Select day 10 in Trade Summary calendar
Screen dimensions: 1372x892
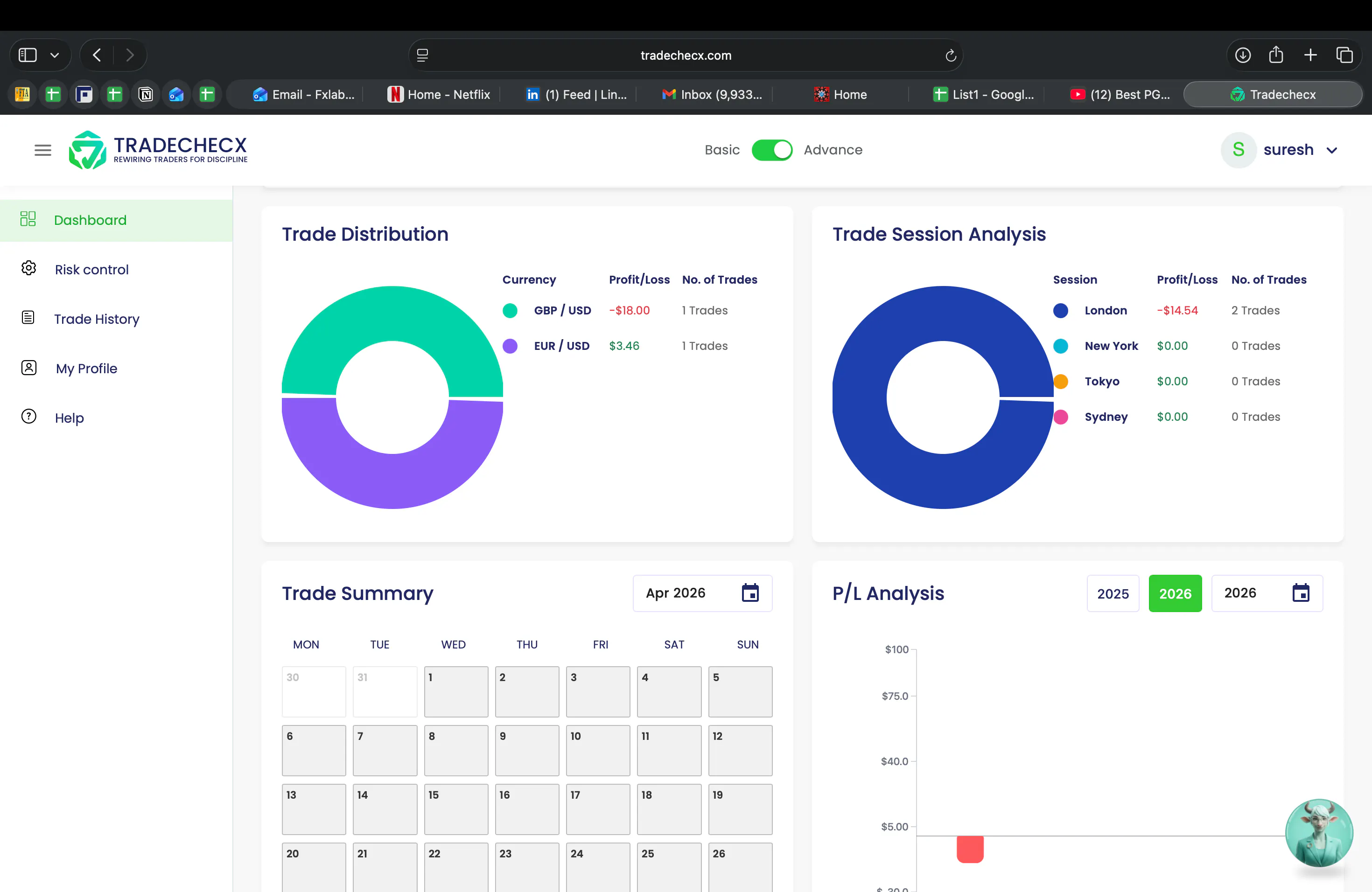(x=598, y=750)
